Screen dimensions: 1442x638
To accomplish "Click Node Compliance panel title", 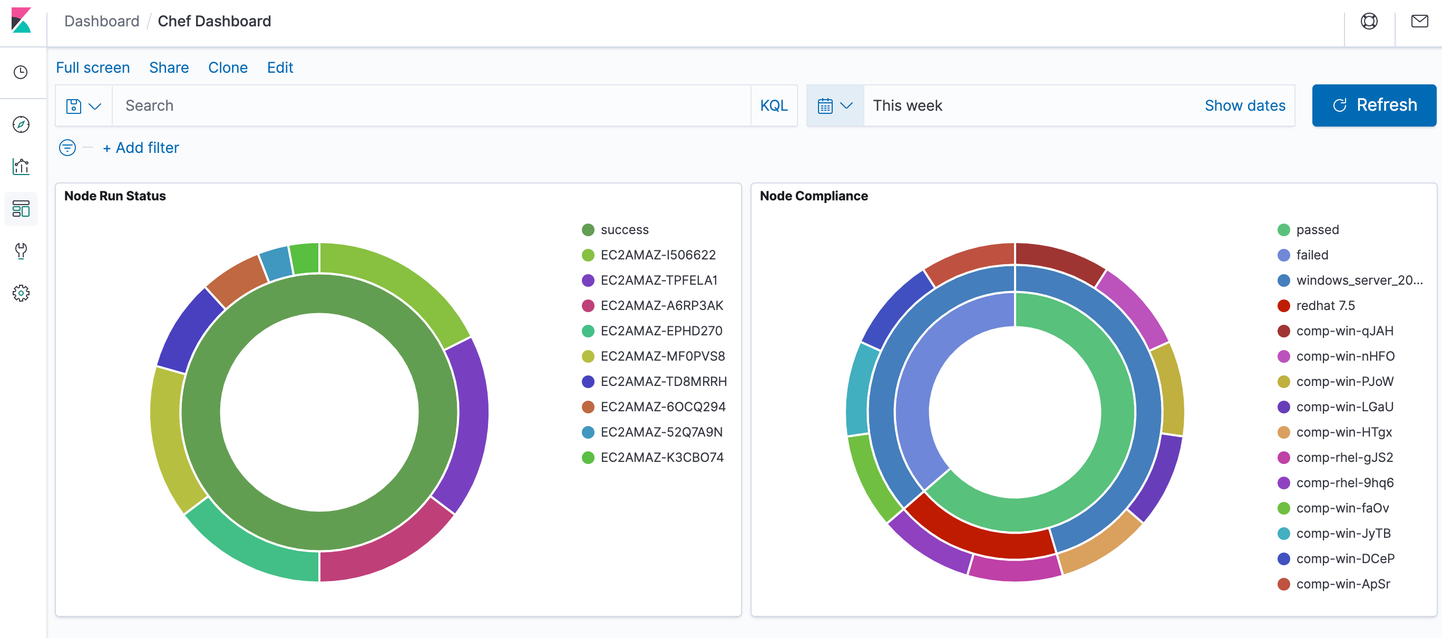I will [x=814, y=196].
